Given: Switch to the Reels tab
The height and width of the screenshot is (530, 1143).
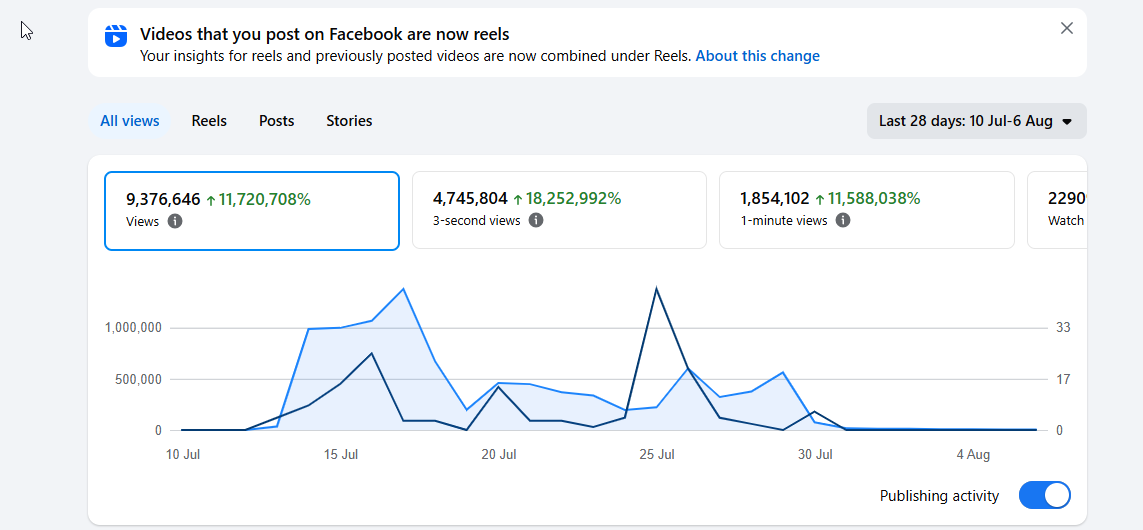Looking at the screenshot, I should pyautogui.click(x=209, y=121).
